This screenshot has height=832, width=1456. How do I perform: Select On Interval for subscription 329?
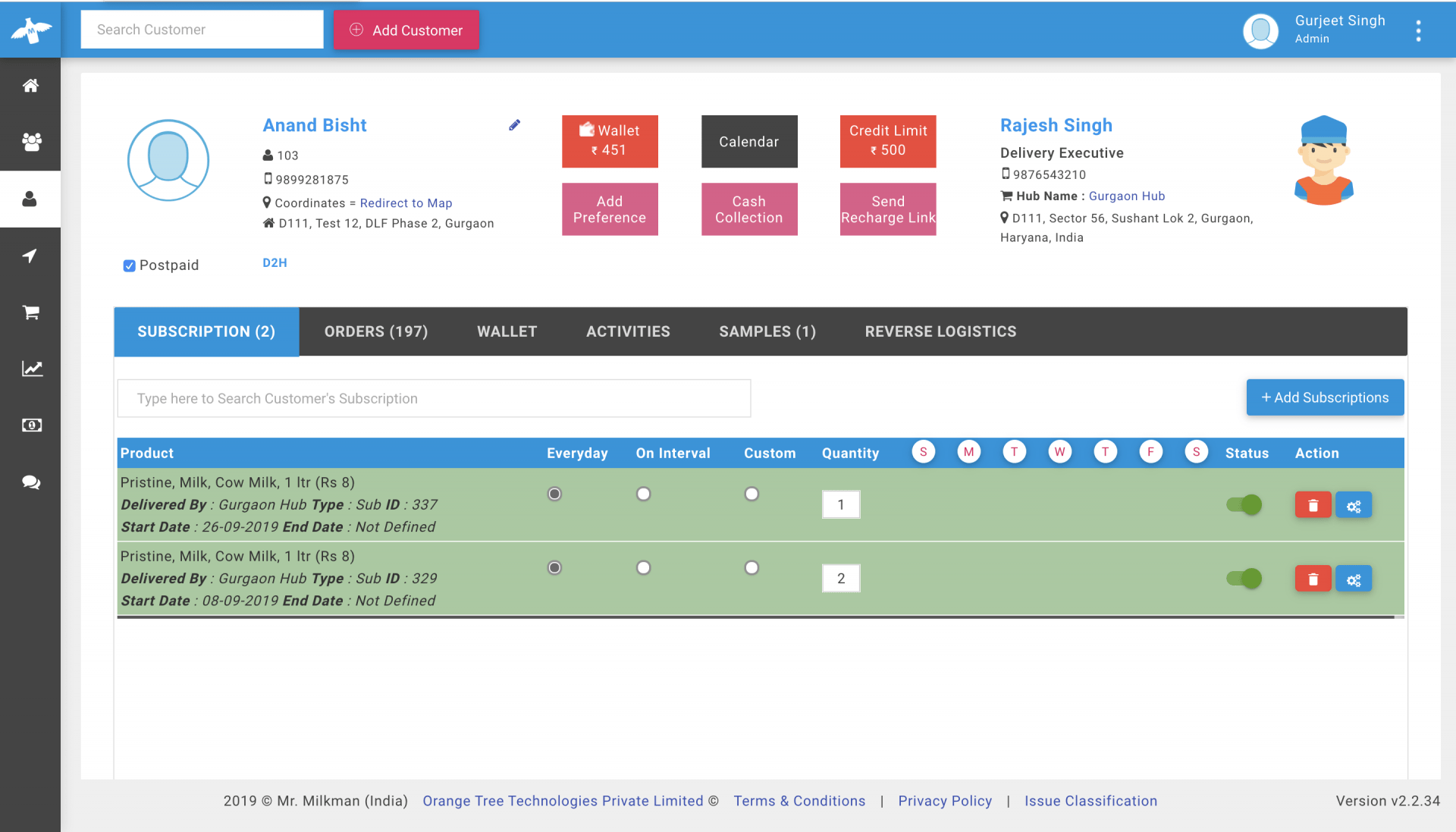(x=643, y=567)
